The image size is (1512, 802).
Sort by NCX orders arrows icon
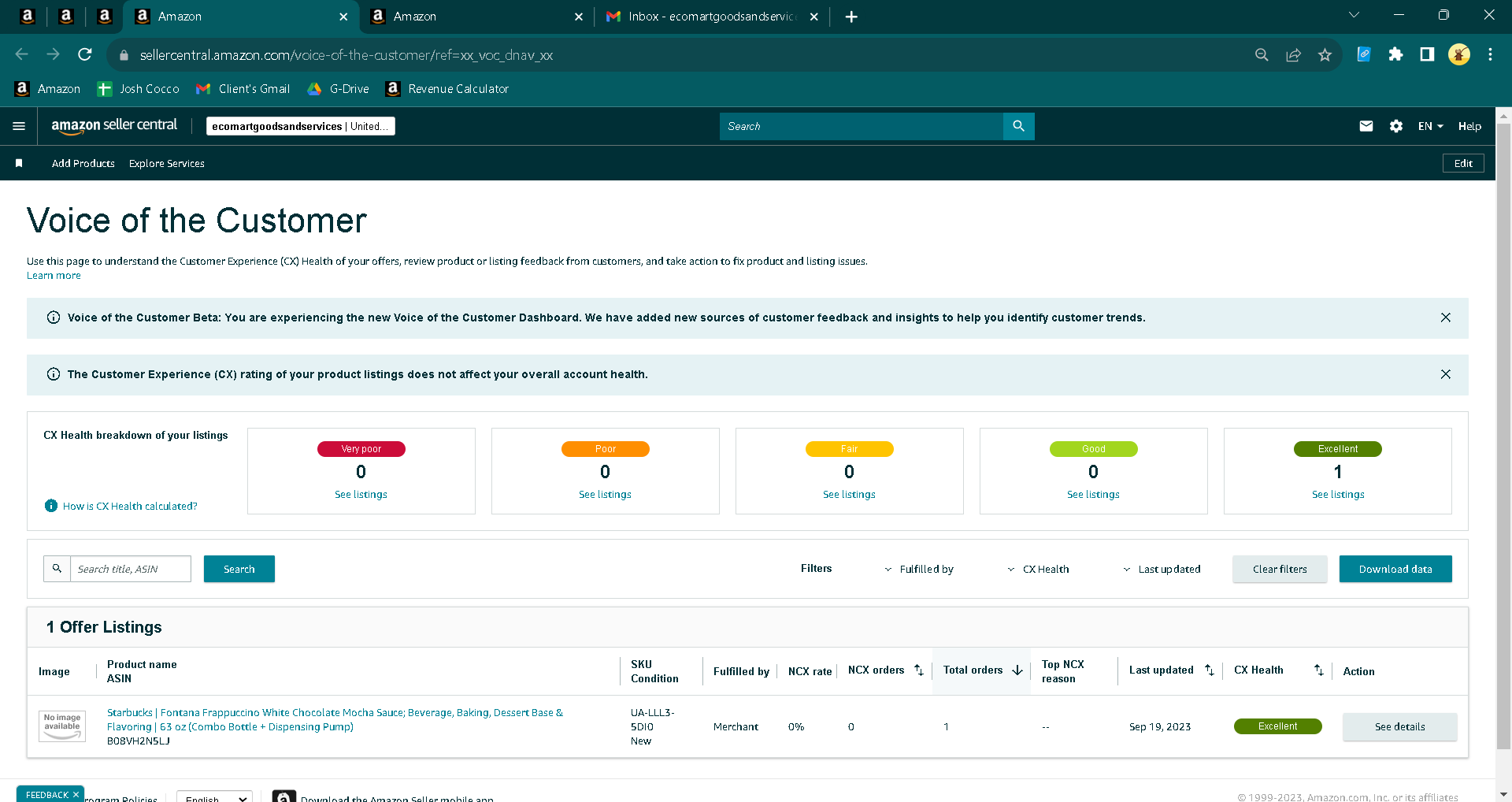click(918, 670)
